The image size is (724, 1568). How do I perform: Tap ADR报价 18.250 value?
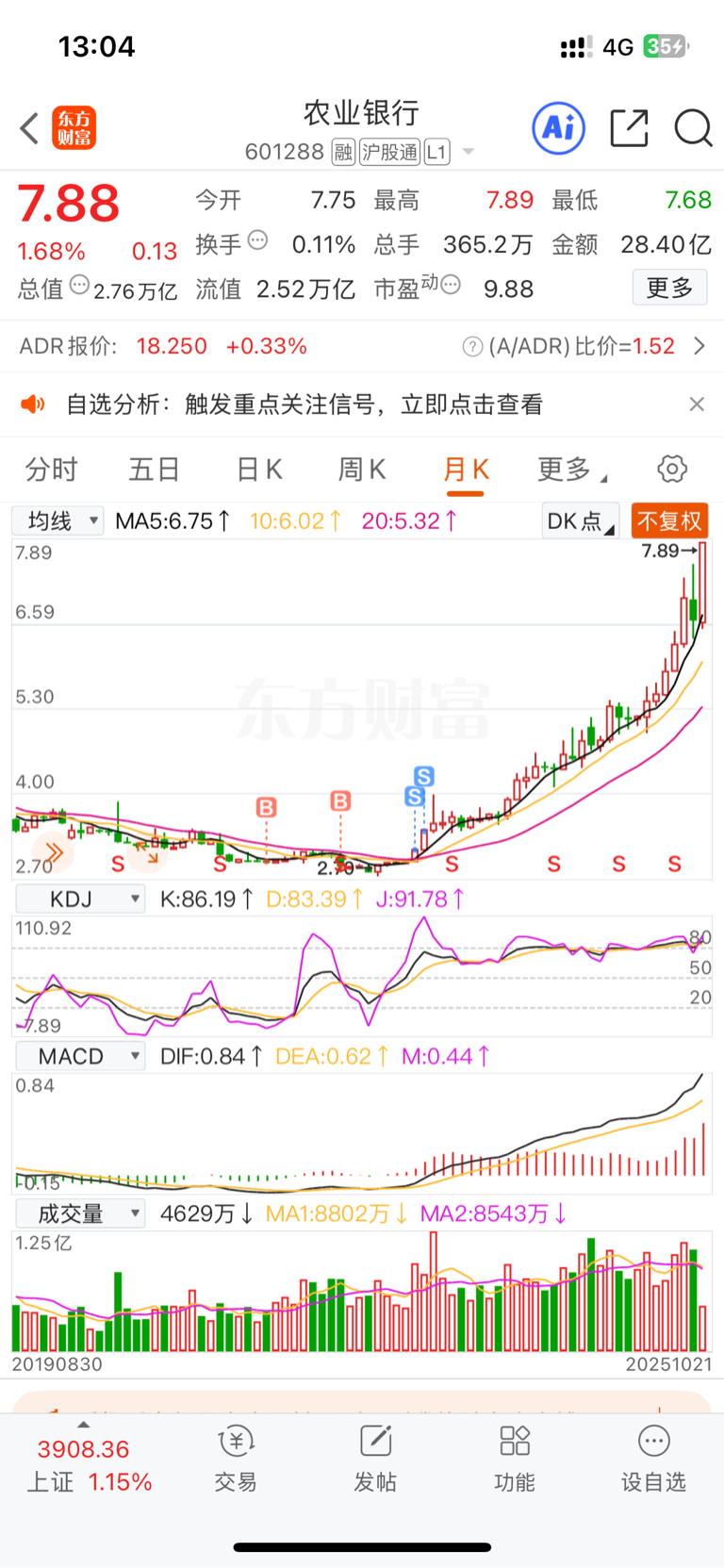tap(172, 346)
